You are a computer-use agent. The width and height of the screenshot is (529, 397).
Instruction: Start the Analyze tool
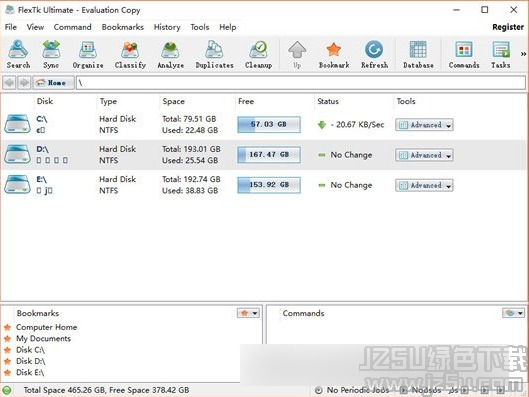click(171, 54)
